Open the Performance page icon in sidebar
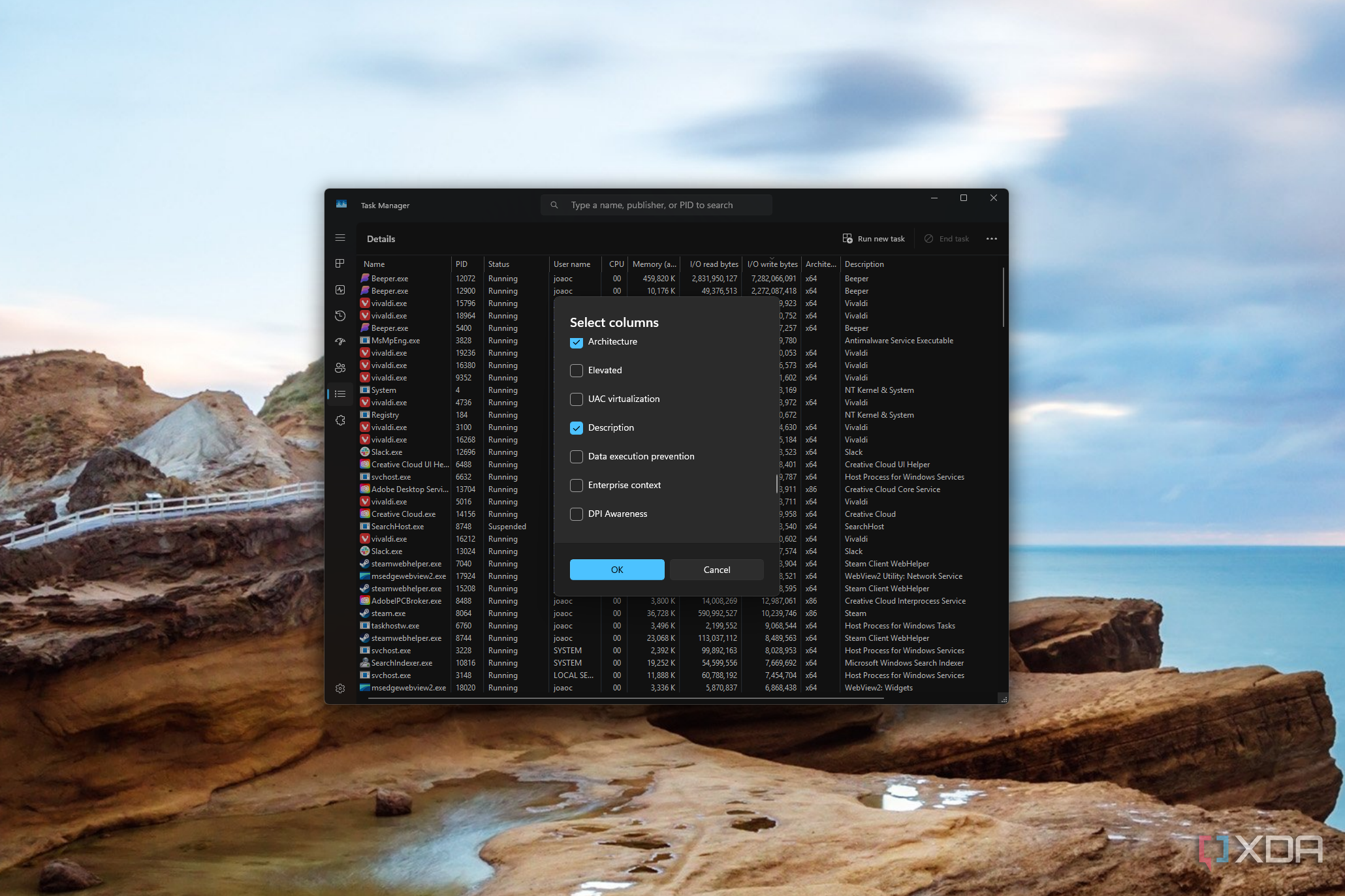 (x=340, y=290)
